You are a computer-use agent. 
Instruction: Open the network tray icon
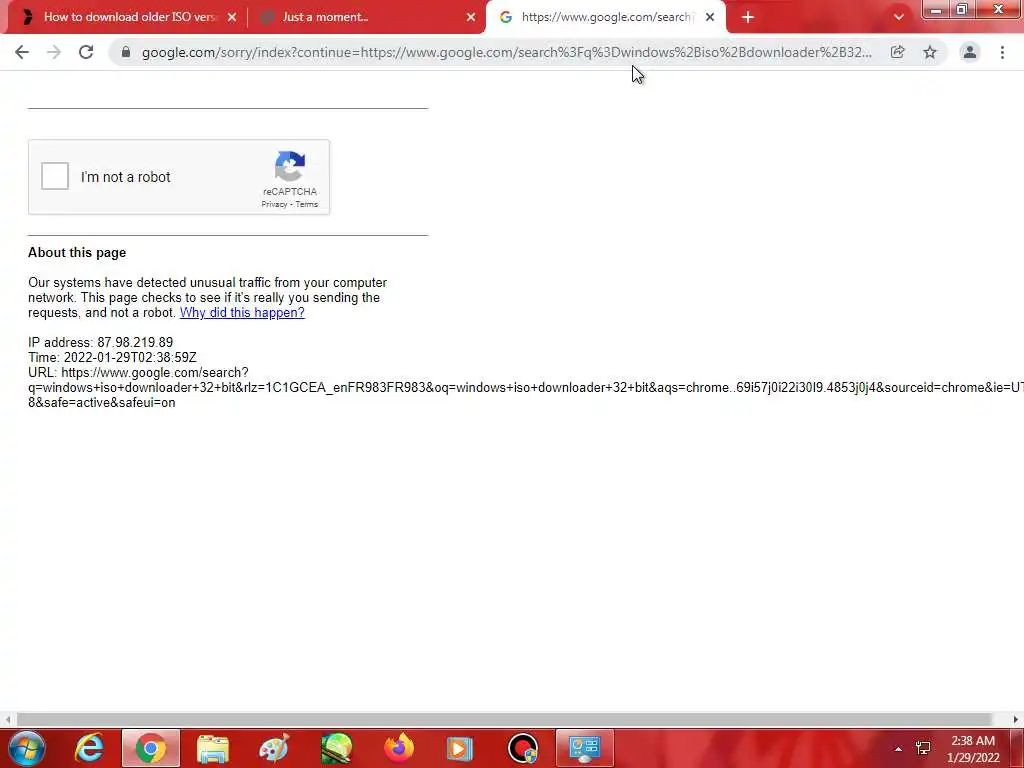[x=923, y=748]
